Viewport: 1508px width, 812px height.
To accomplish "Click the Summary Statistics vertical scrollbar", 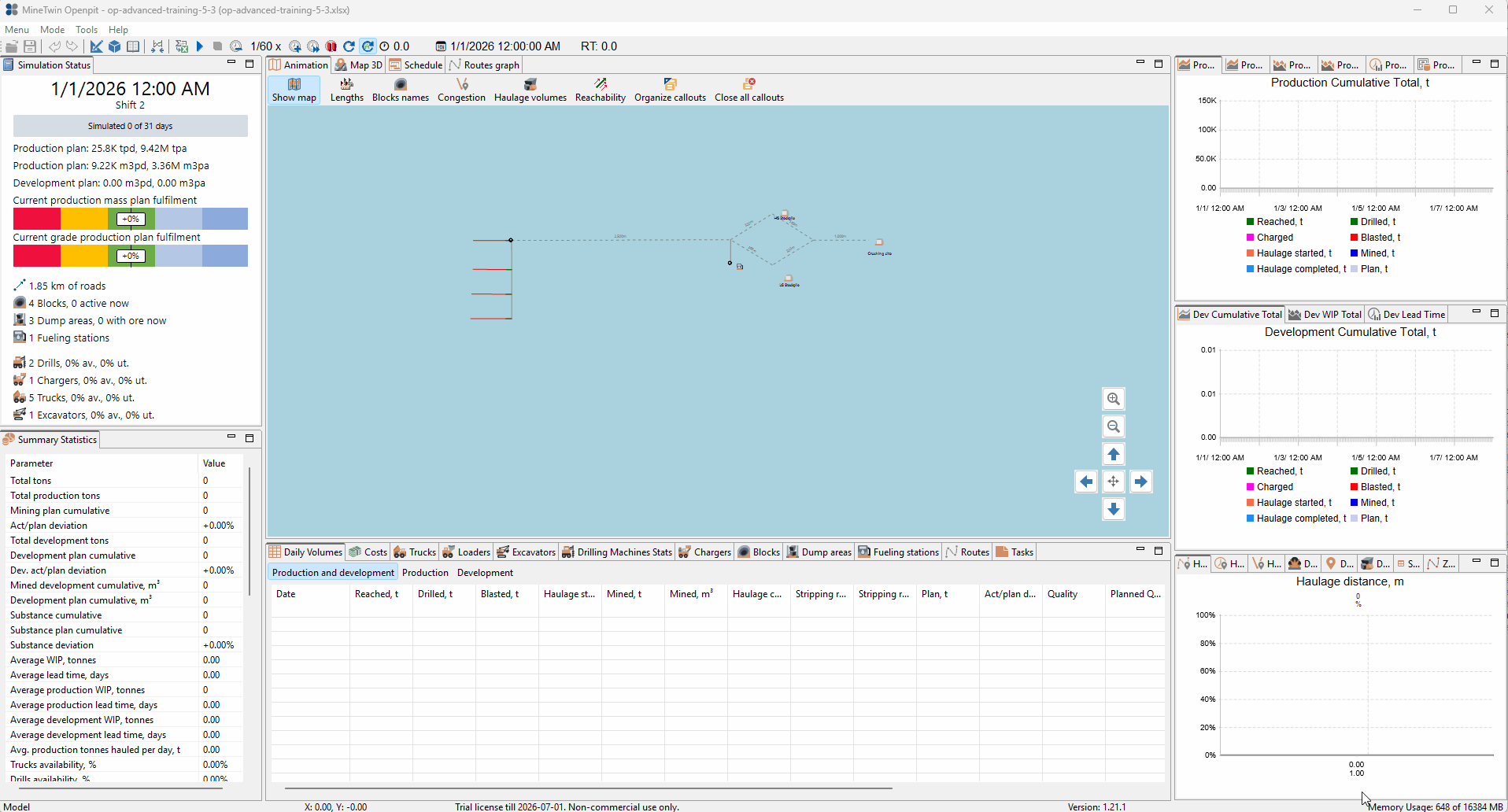I will tap(249, 531).
